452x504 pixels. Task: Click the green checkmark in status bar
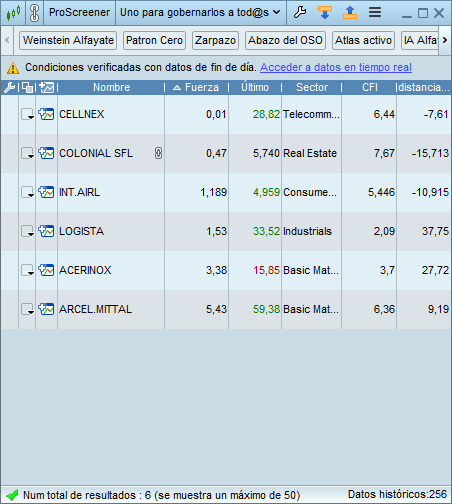coord(12,495)
